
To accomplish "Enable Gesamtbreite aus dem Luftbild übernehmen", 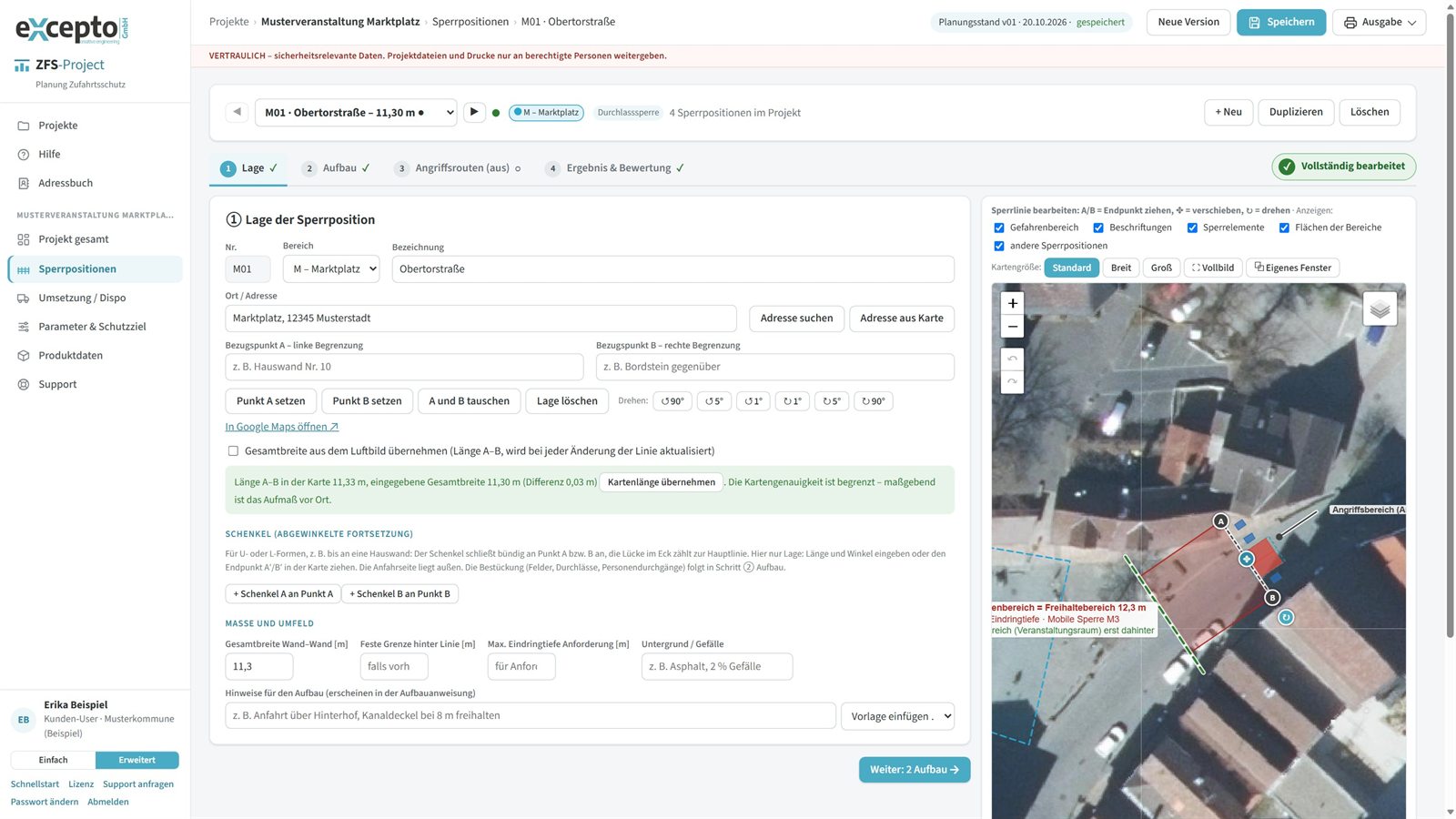I will (233, 450).
